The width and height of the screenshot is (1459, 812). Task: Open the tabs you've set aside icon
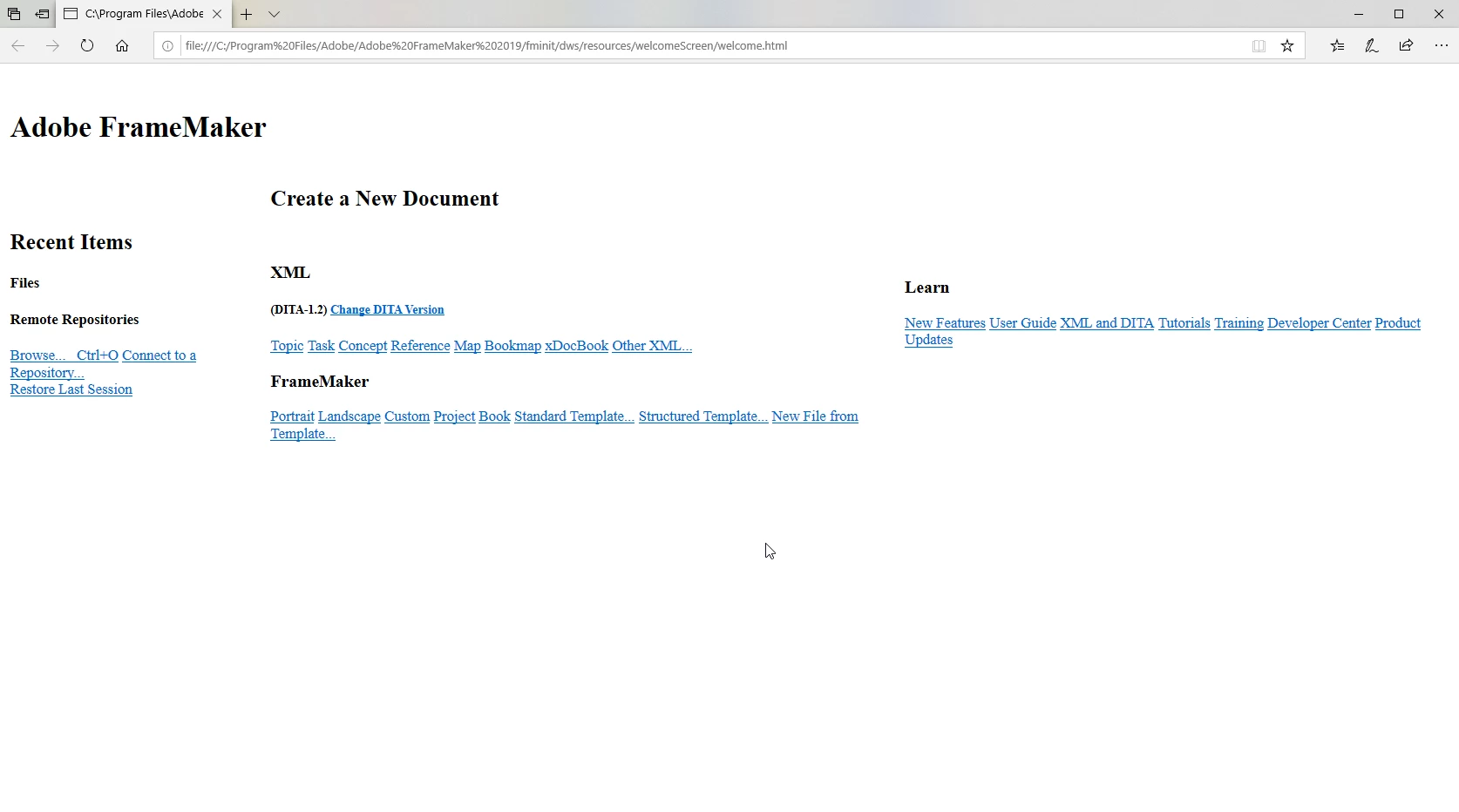pos(14,14)
